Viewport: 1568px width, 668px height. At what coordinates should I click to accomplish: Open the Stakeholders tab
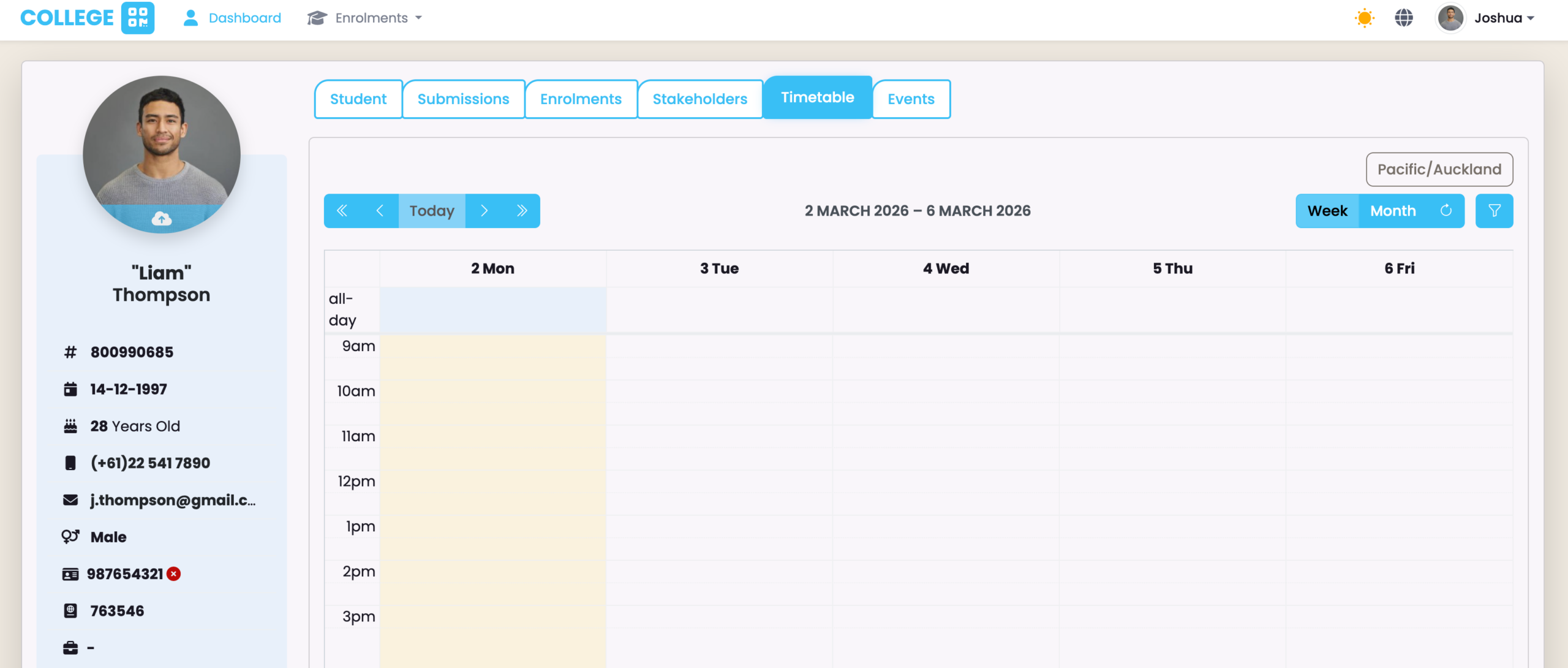[x=699, y=99]
